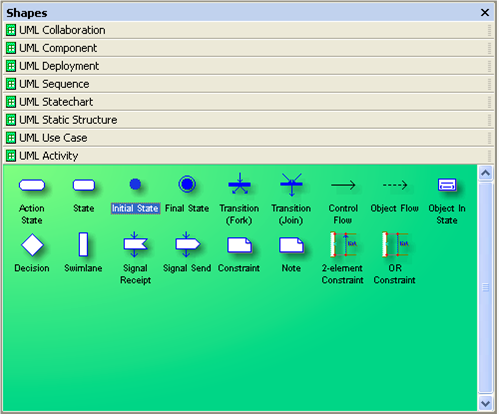Click the Initial State filled circle icon

coord(135,184)
